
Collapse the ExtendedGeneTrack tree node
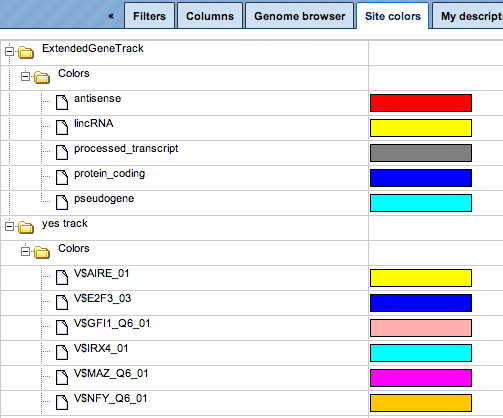(x=9, y=52)
